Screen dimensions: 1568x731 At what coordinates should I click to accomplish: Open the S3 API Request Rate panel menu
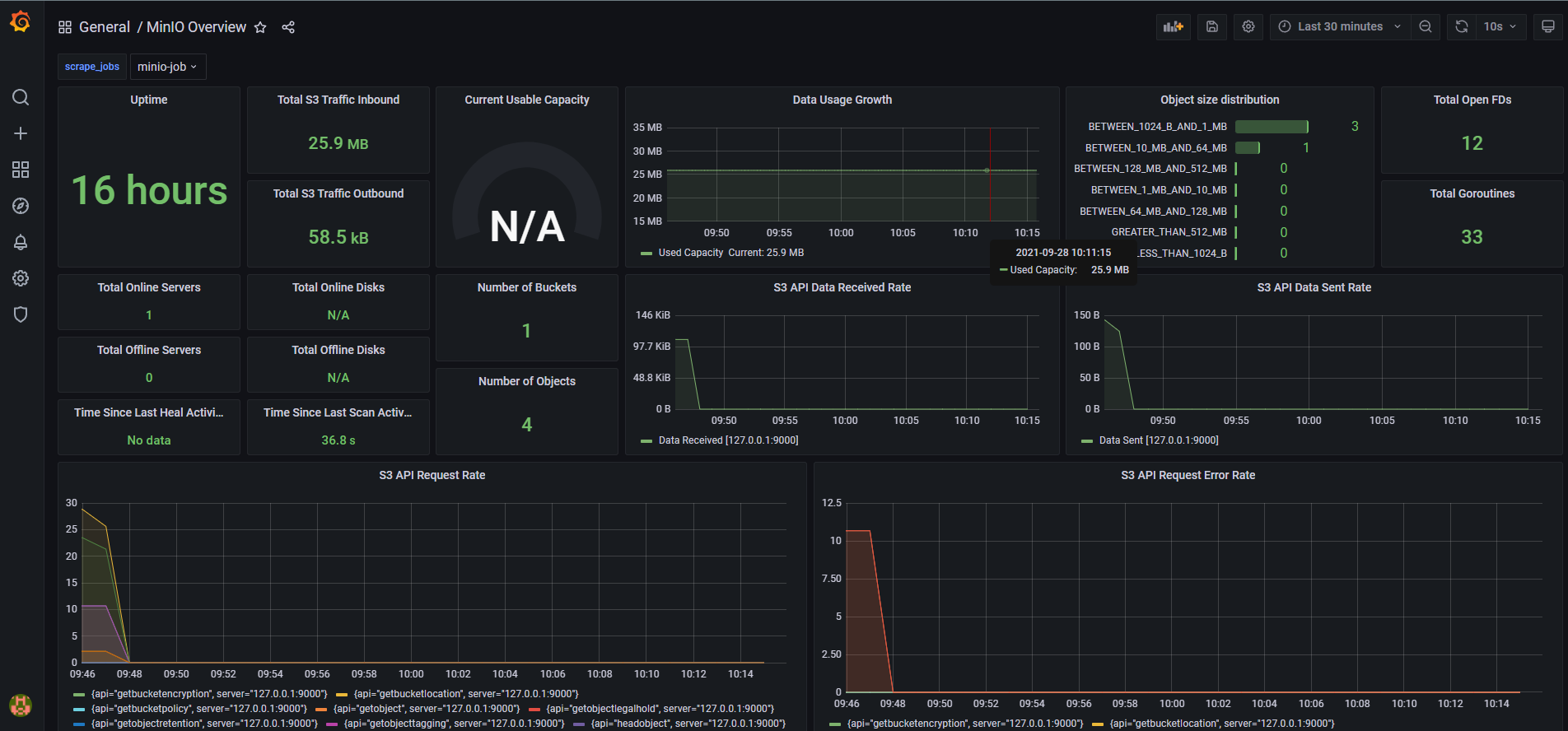tap(432, 475)
